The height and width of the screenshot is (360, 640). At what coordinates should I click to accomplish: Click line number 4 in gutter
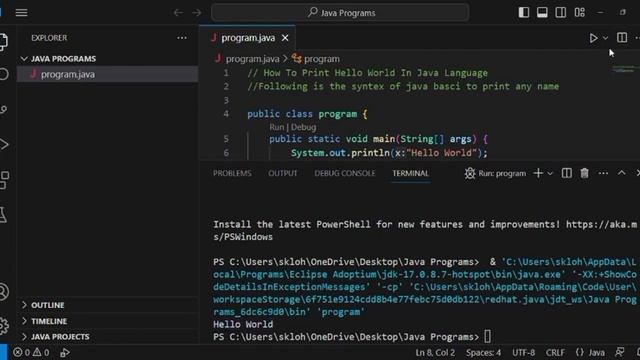tap(226, 114)
